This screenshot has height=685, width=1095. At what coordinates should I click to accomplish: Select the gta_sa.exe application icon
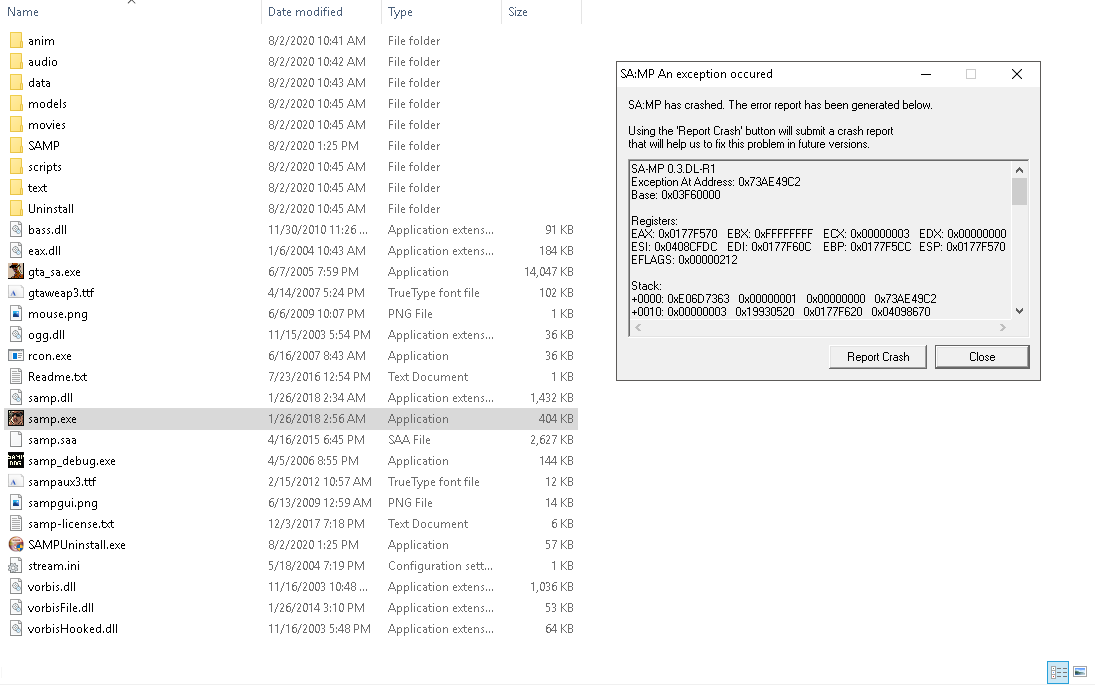(16, 271)
